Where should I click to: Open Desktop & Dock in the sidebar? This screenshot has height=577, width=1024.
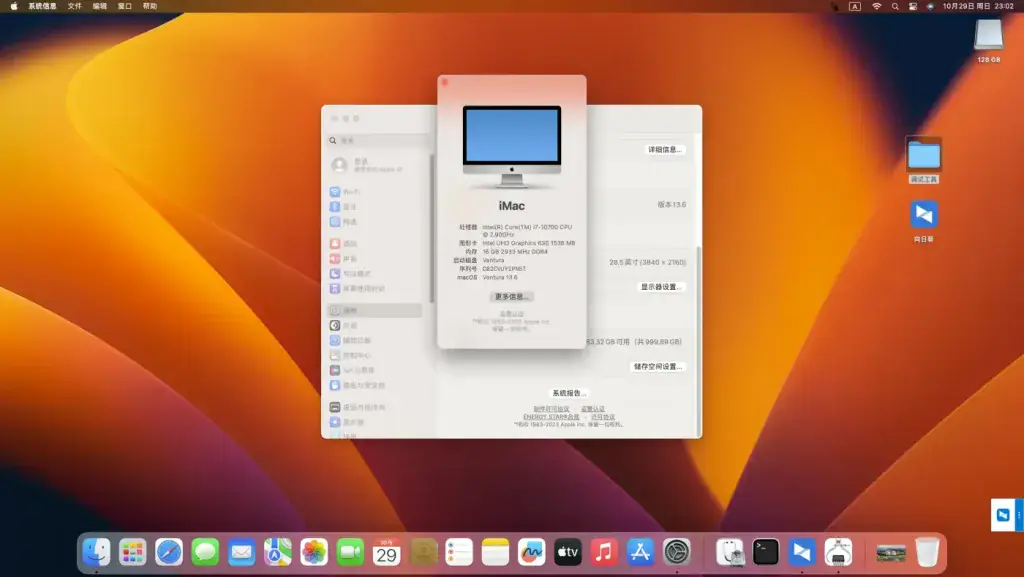pos(374,407)
